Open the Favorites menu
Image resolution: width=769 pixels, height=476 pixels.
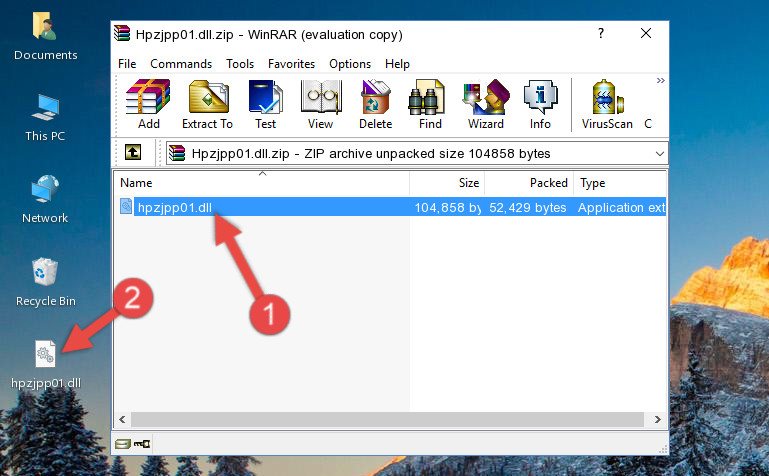pyautogui.click(x=291, y=64)
